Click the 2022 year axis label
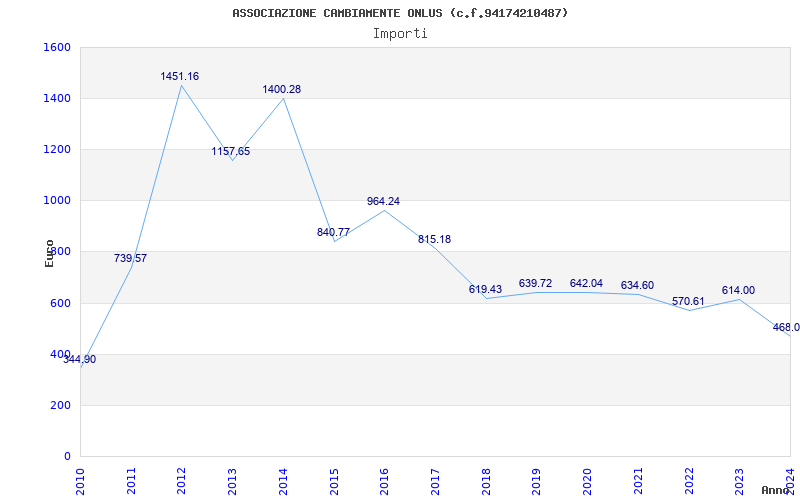This screenshot has height=500, width=800. [x=689, y=482]
